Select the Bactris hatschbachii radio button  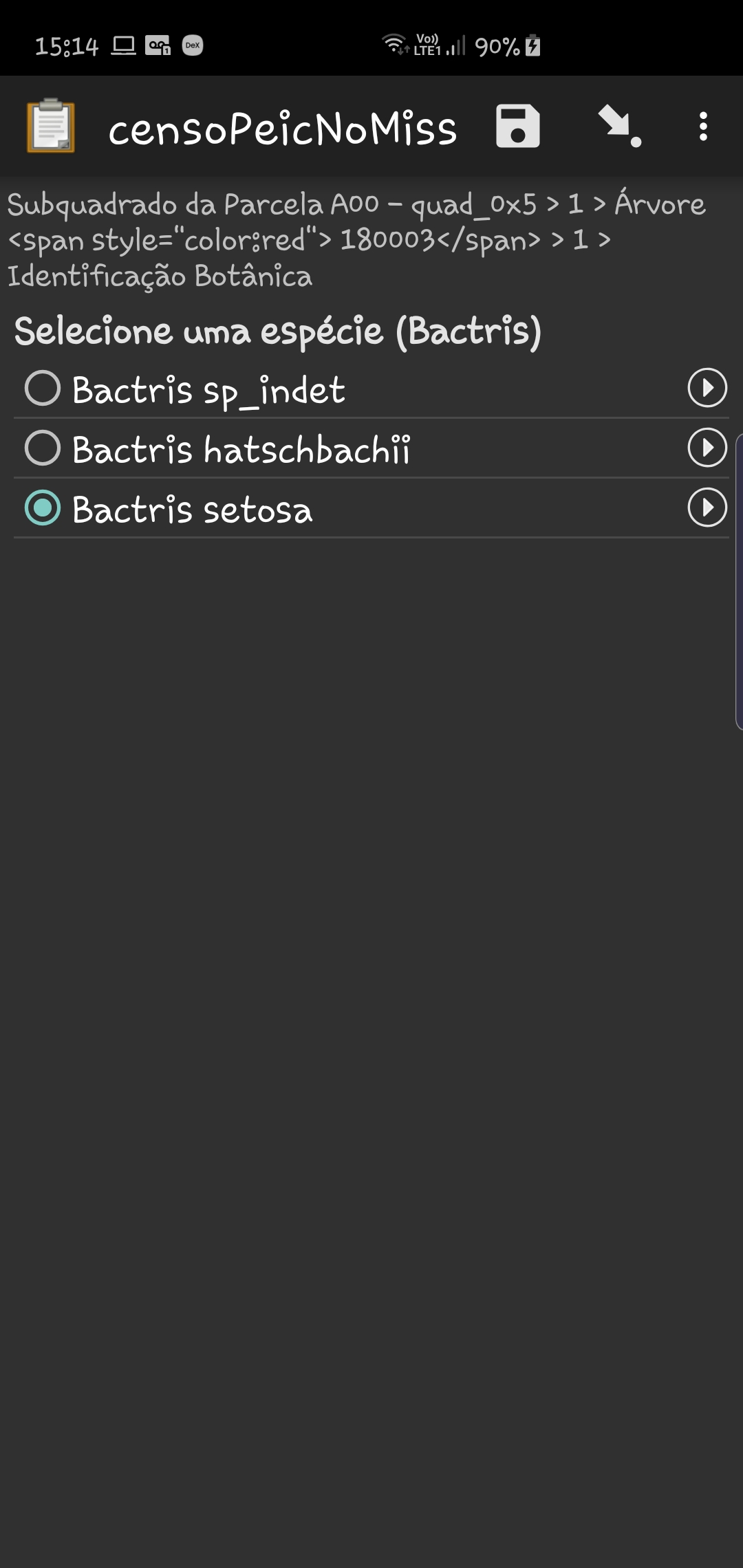43,448
